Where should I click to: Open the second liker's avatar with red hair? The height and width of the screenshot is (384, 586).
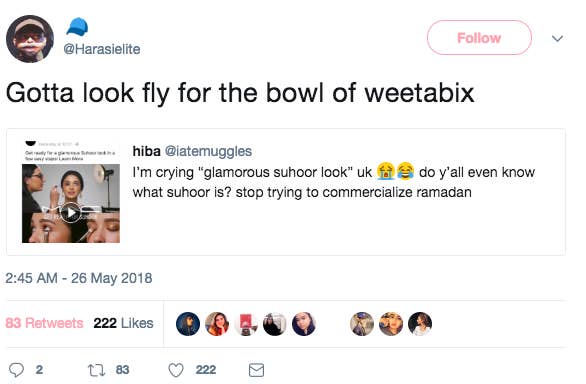(217, 324)
